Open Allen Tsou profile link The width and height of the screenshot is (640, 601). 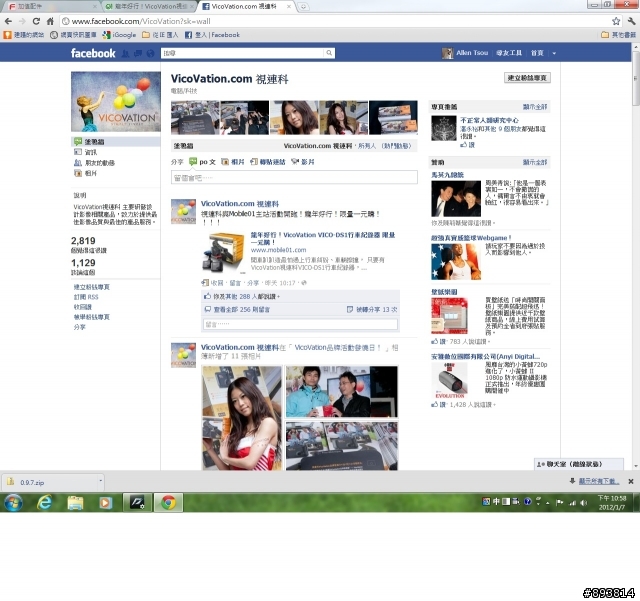click(472, 53)
